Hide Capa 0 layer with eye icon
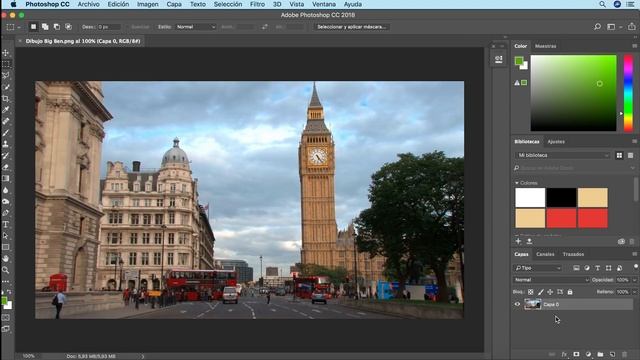Image resolution: width=640 pixels, height=360 pixels. 517,304
